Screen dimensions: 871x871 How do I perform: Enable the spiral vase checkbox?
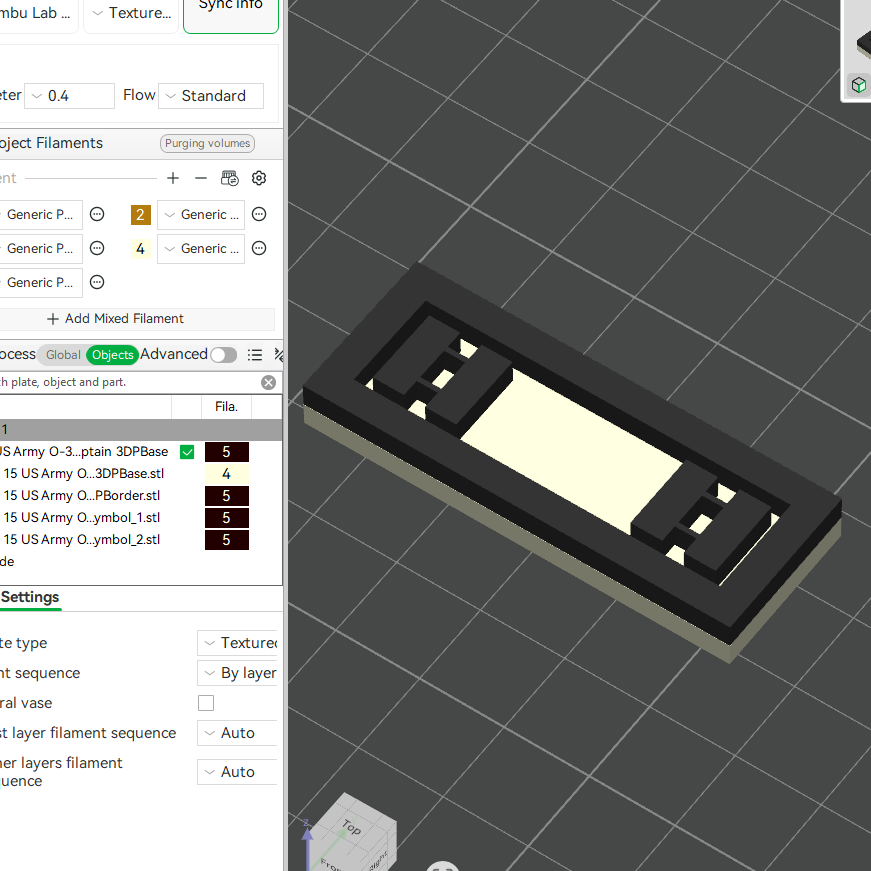[206, 703]
